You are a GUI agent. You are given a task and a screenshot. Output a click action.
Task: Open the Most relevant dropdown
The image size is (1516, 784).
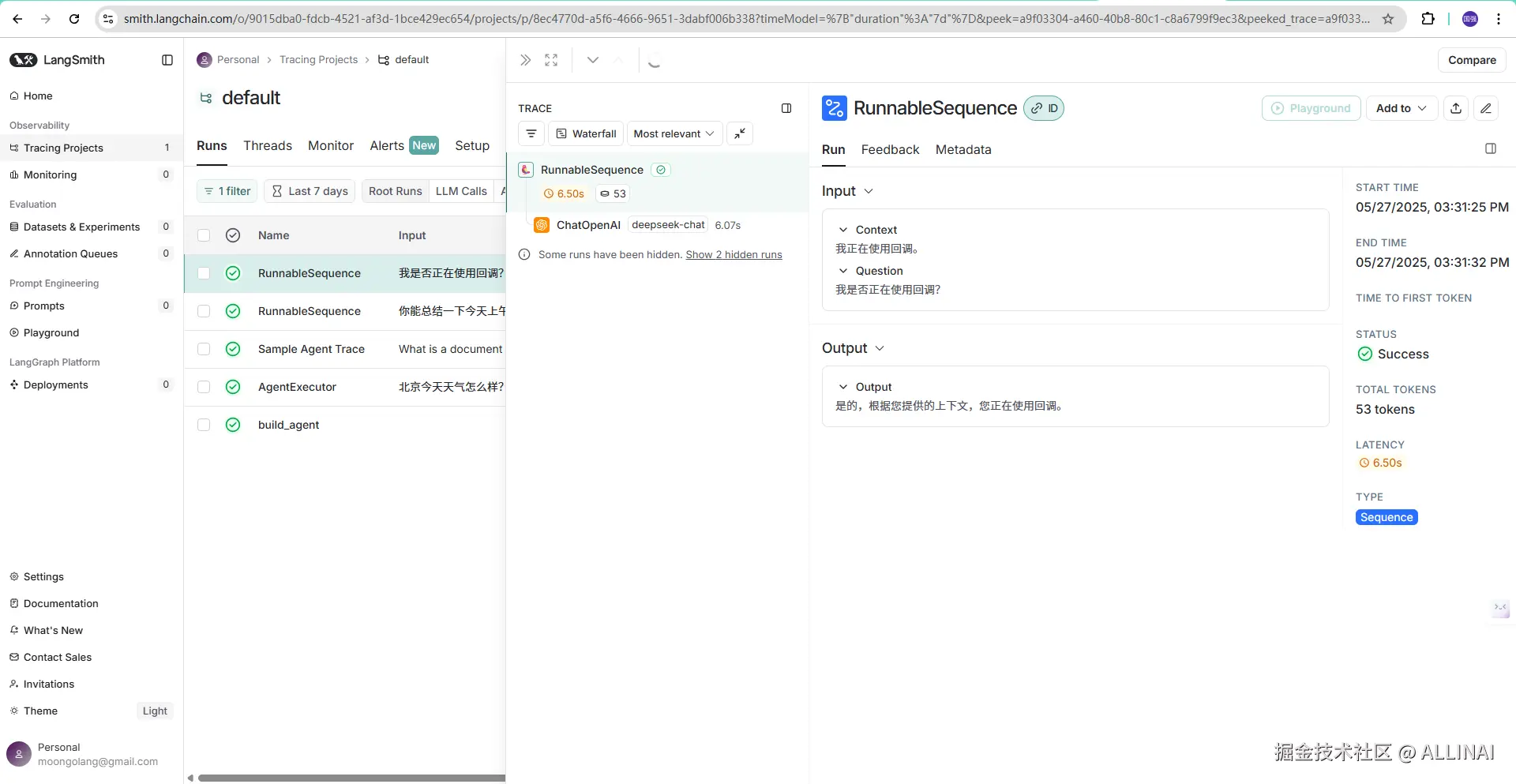click(674, 133)
